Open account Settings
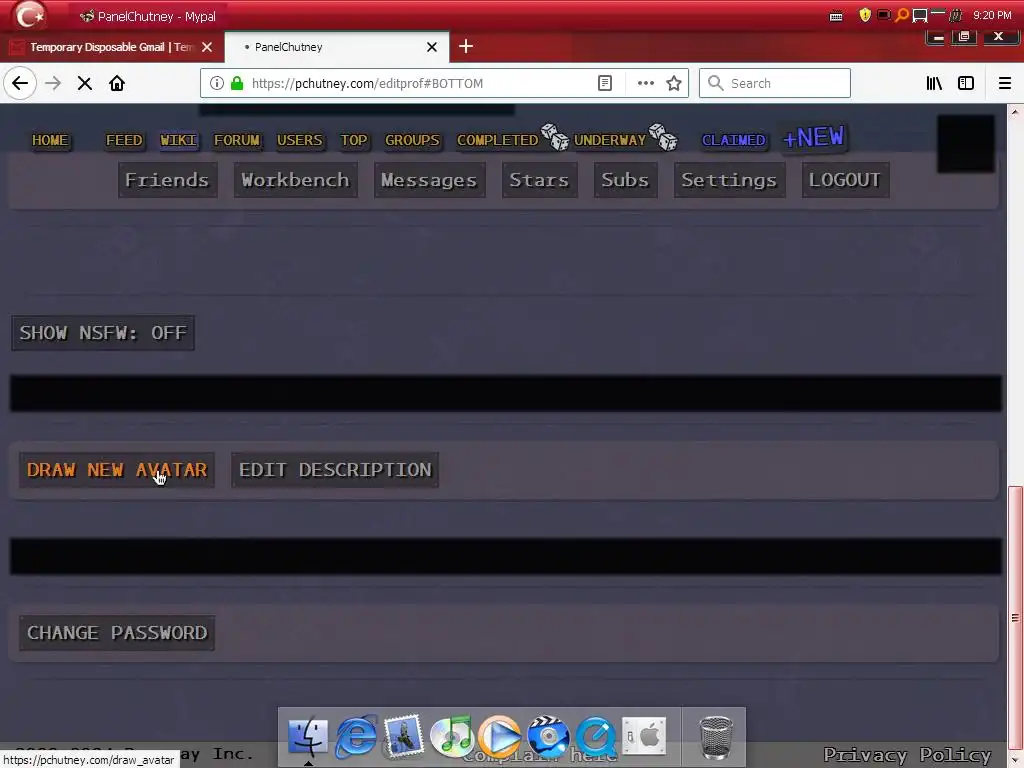 [x=729, y=180]
